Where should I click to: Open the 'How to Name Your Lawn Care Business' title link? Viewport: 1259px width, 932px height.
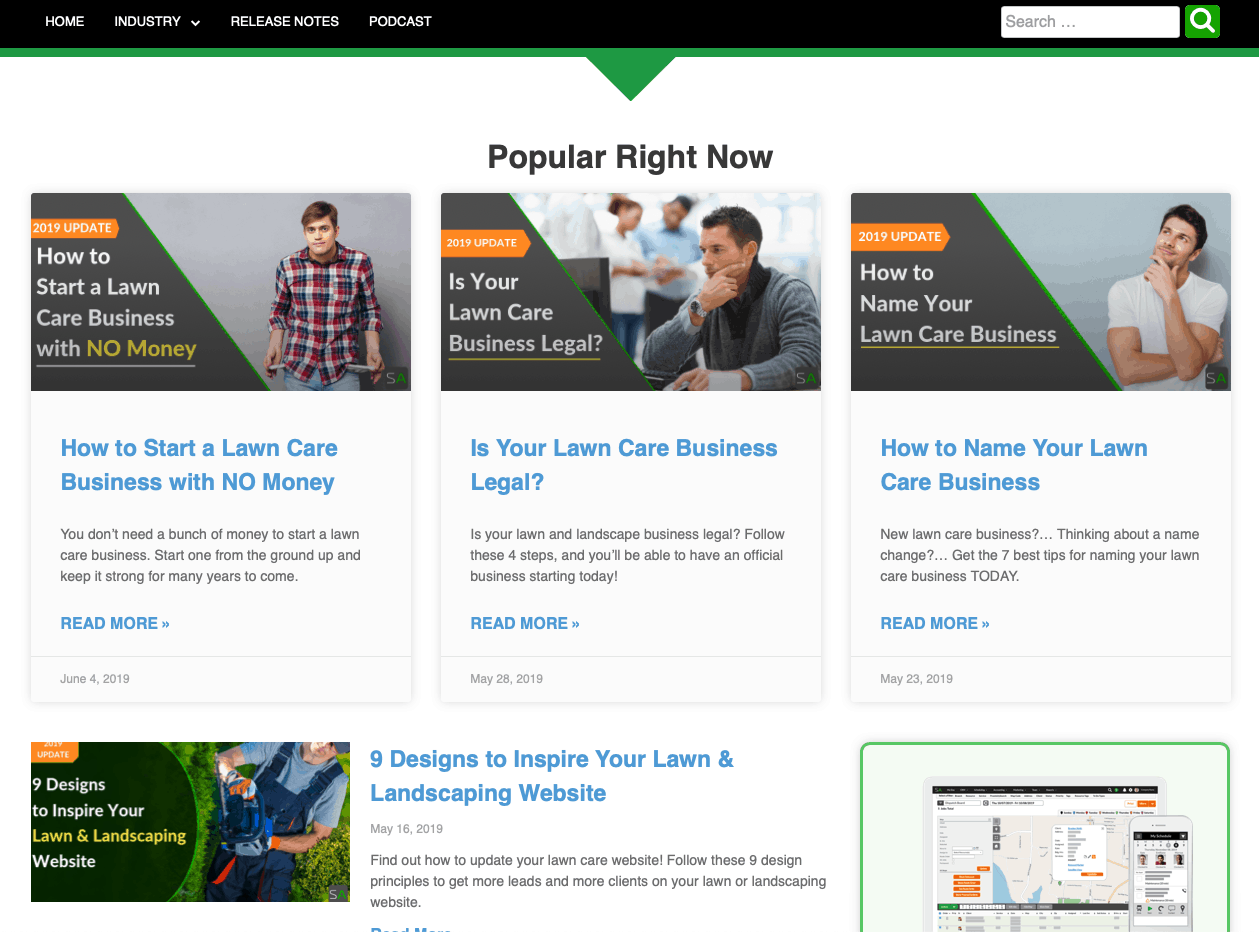coord(1014,465)
